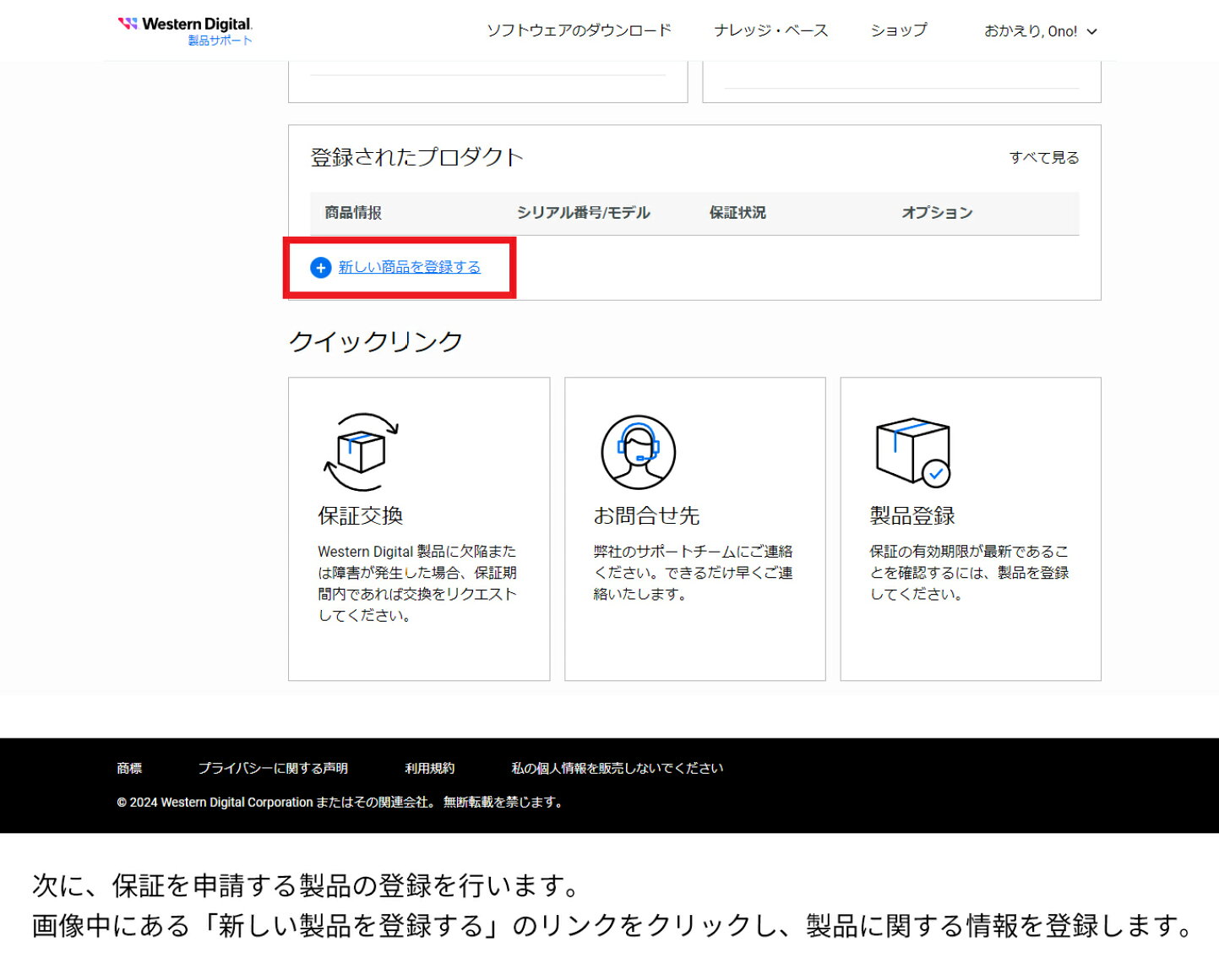1219x980 pixels.
Task: Open ソフトウェアのダウンロード menu
Action: point(579,30)
